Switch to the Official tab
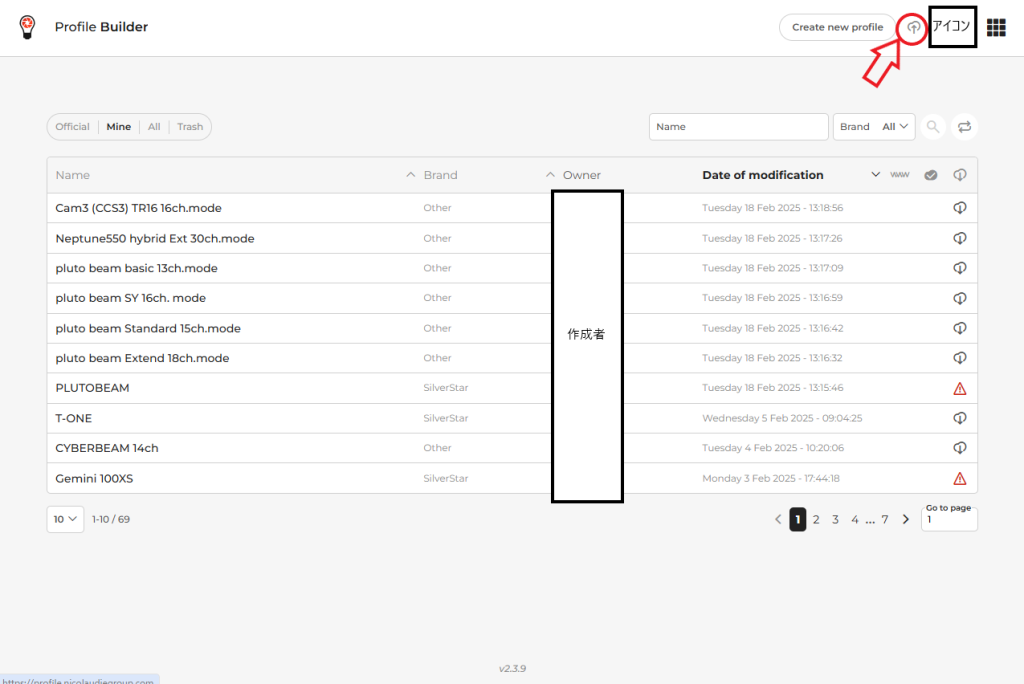The image size is (1024, 684). point(72,127)
